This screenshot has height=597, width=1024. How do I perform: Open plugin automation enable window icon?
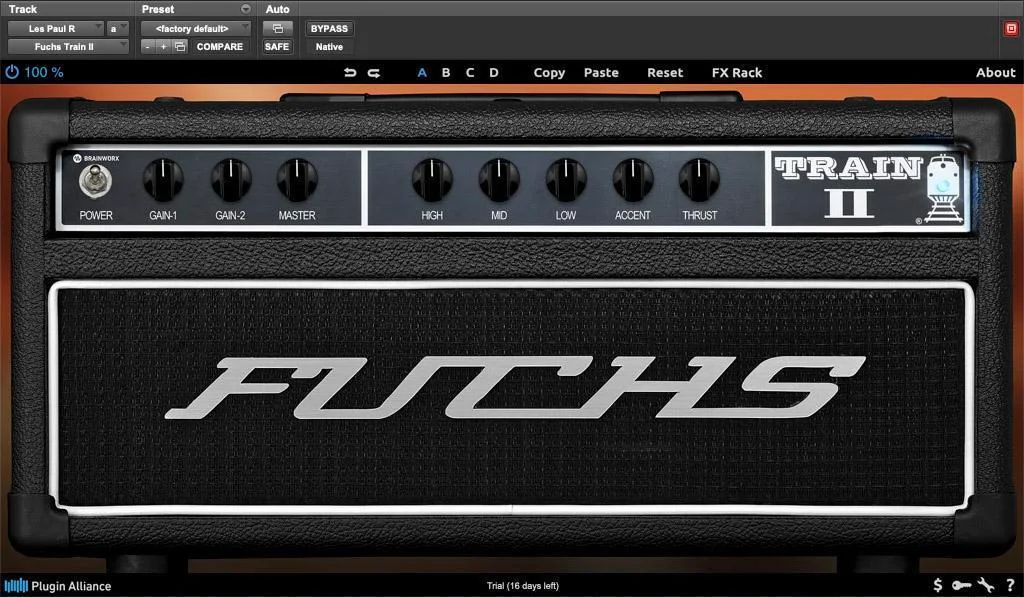coord(278,28)
